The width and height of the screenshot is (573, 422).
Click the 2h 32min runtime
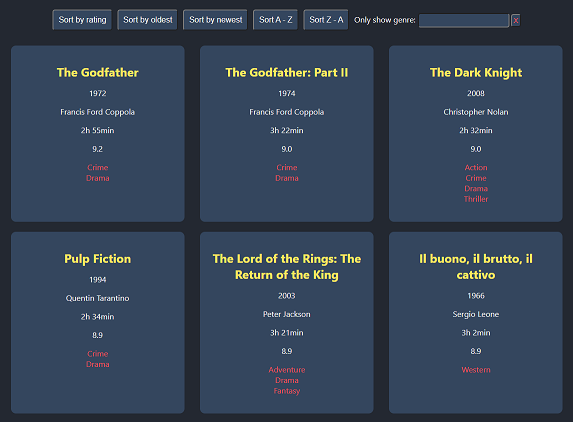[x=476, y=130]
